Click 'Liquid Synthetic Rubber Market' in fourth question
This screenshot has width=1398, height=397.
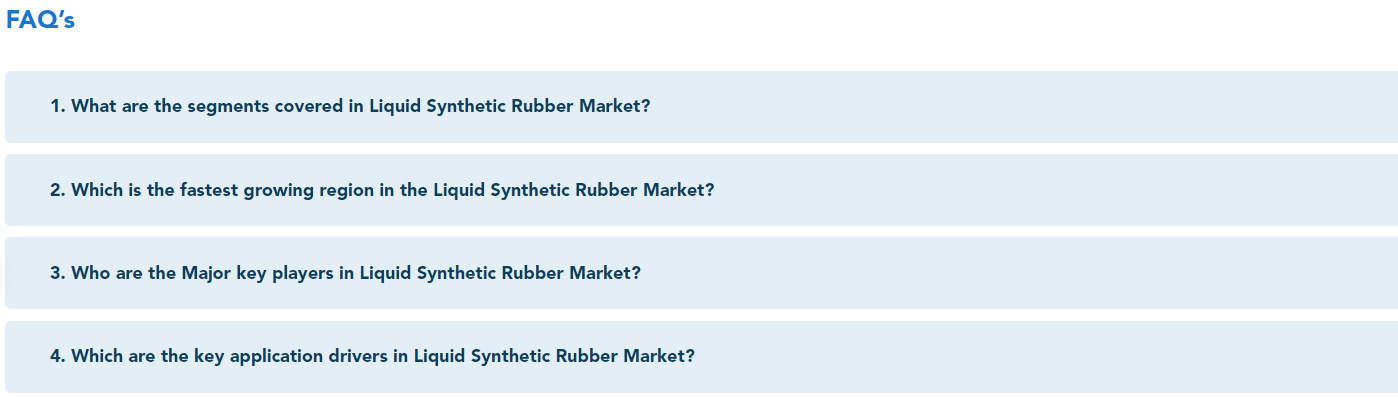[x=548, y=356]
